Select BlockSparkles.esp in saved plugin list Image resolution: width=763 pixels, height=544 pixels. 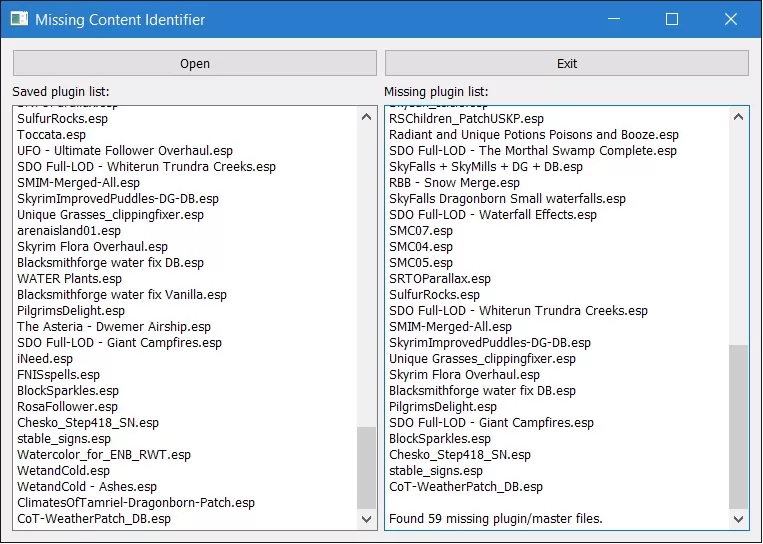68,391
